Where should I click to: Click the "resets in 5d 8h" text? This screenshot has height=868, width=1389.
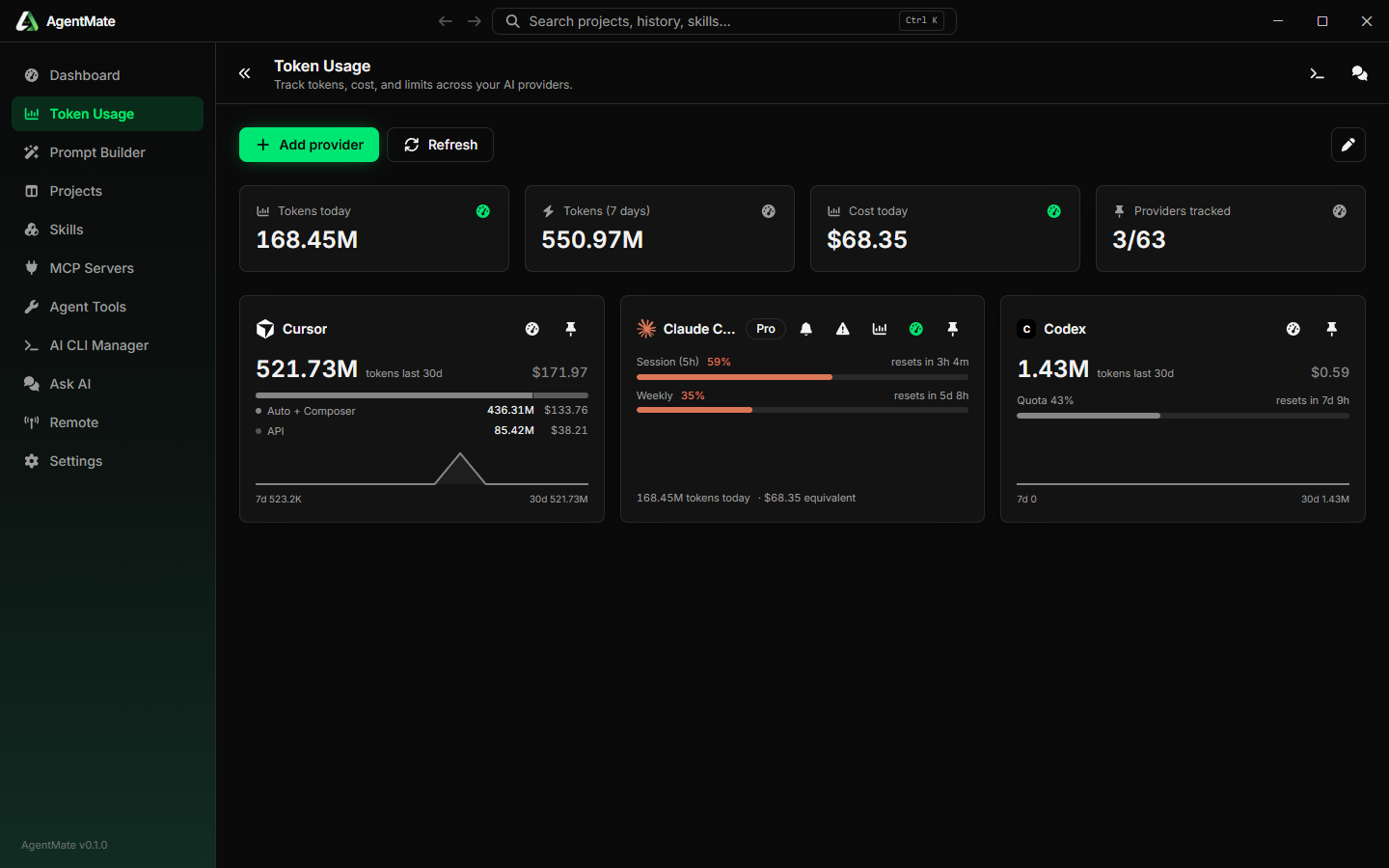(x=931, y=396)
